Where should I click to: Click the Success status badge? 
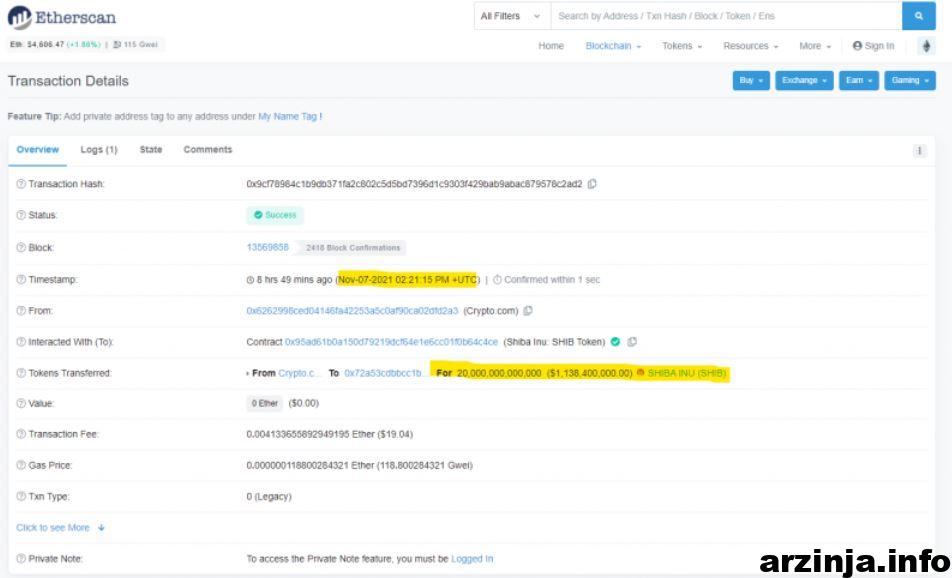click(x=274, y=216)
